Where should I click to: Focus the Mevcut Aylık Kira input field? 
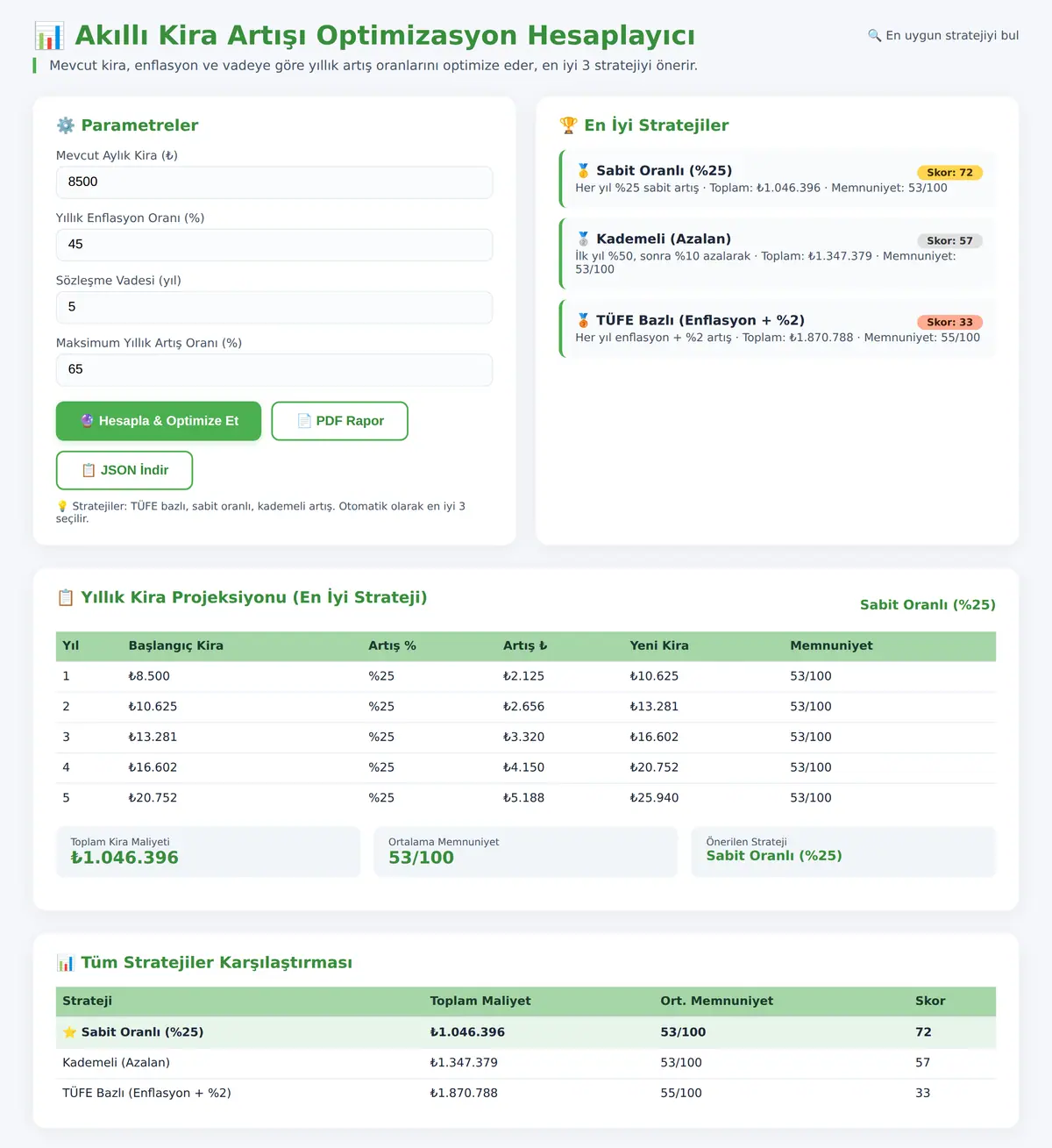click(274, 182)
